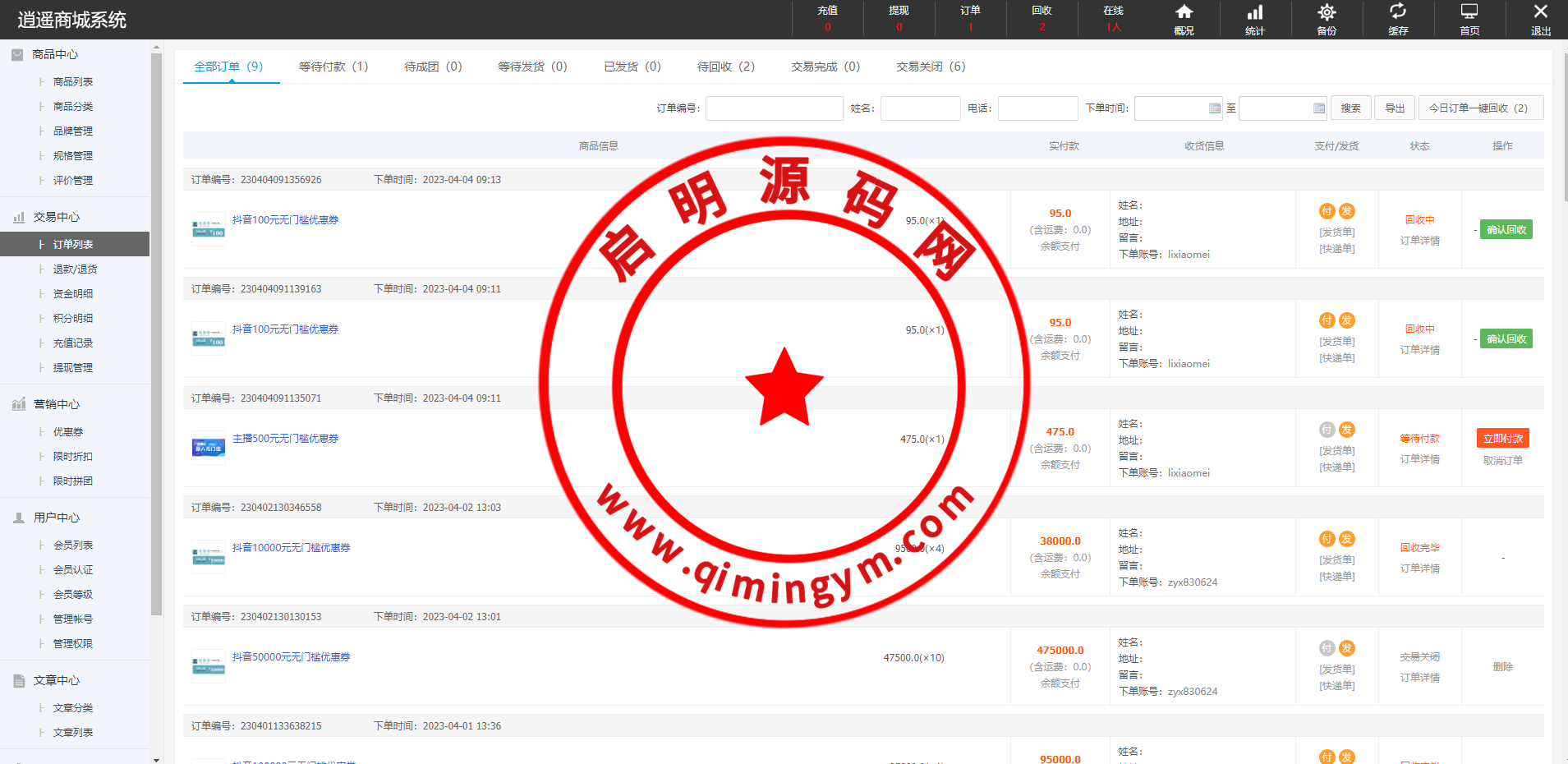Screen dimensions: 1568x764
Task: Click the left sidebar vertical scrollbar
Action: pos(156,329)
